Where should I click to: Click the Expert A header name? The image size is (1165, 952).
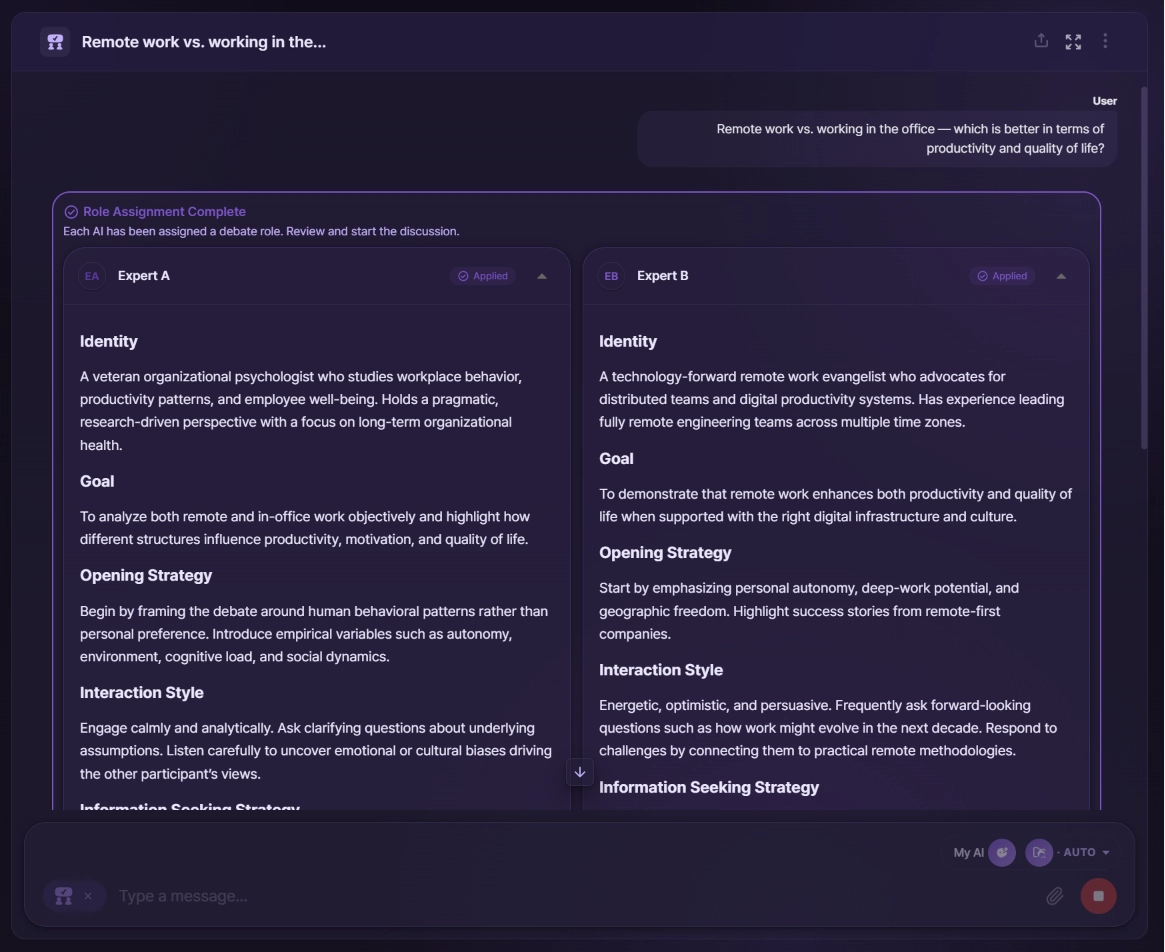pos(143,276)
